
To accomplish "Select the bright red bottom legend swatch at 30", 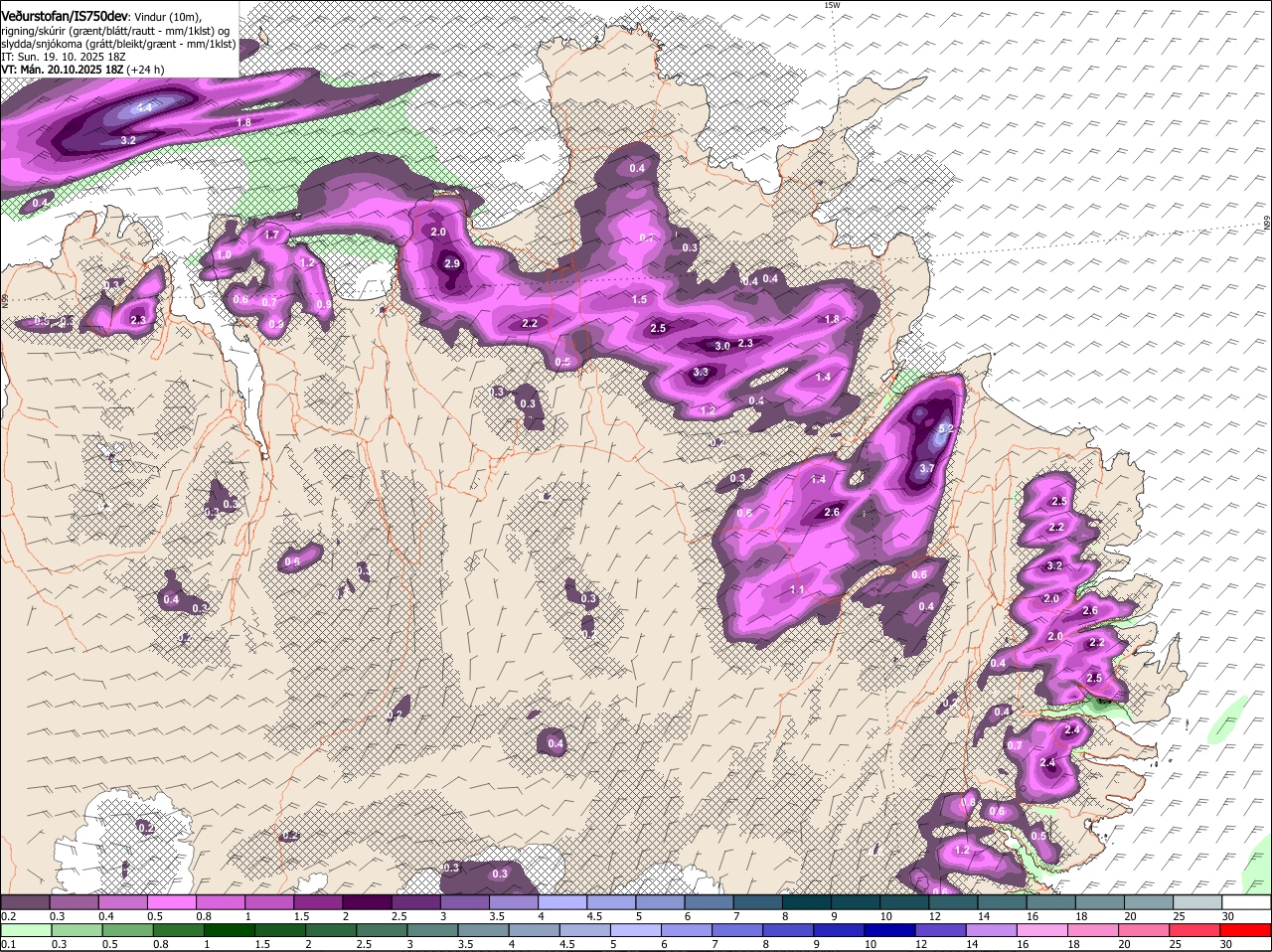I will [x=1246, y=930].
